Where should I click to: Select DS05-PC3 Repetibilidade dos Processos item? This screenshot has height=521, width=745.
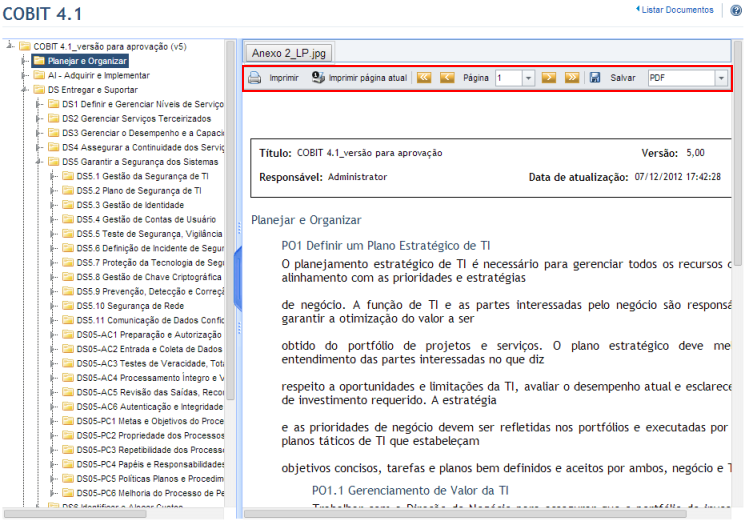[150, 450]
